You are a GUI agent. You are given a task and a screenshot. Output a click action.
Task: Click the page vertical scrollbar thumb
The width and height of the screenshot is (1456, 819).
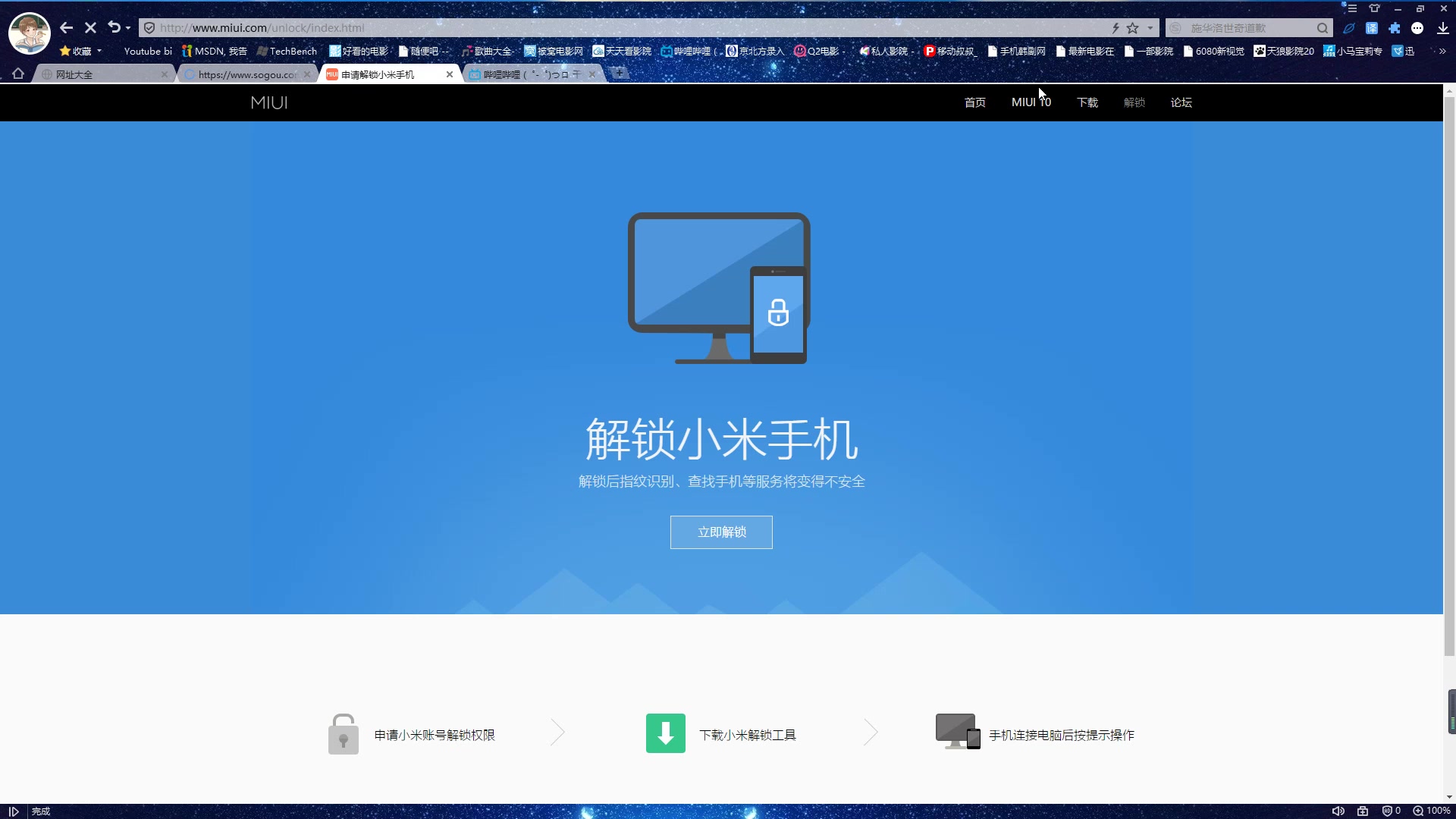point(1449,375)
